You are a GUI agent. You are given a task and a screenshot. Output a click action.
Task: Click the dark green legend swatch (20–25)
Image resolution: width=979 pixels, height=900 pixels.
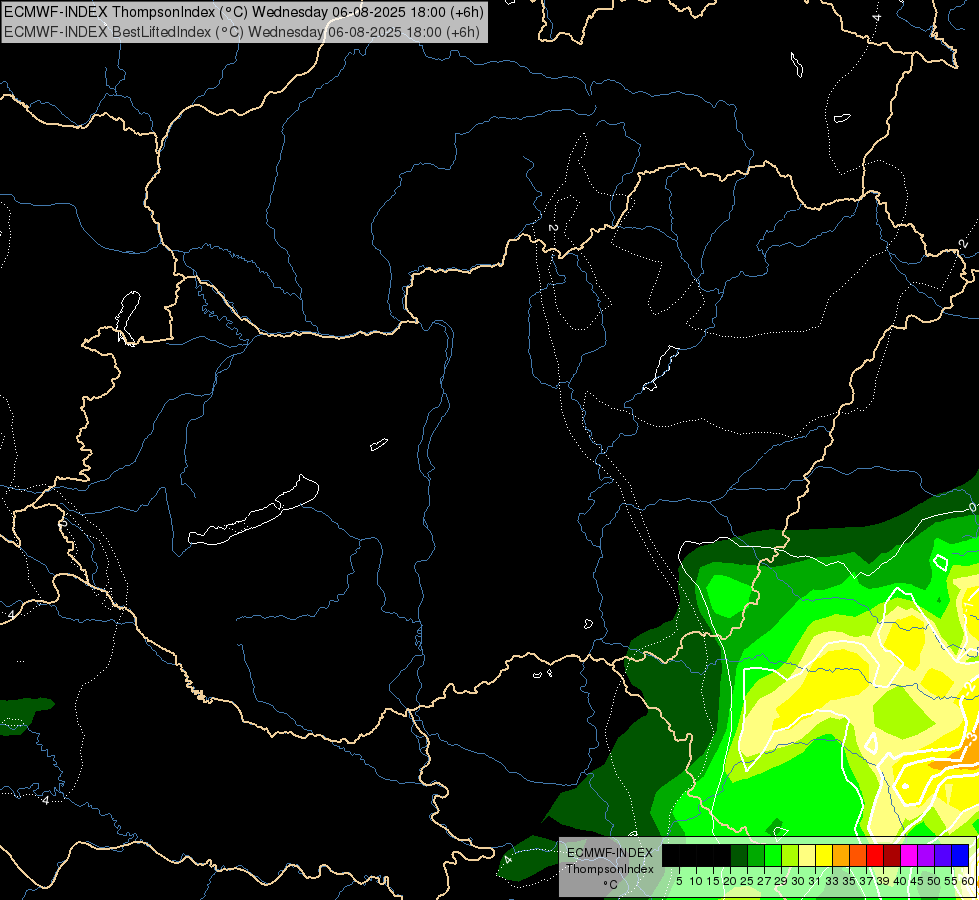click(739, 855)
